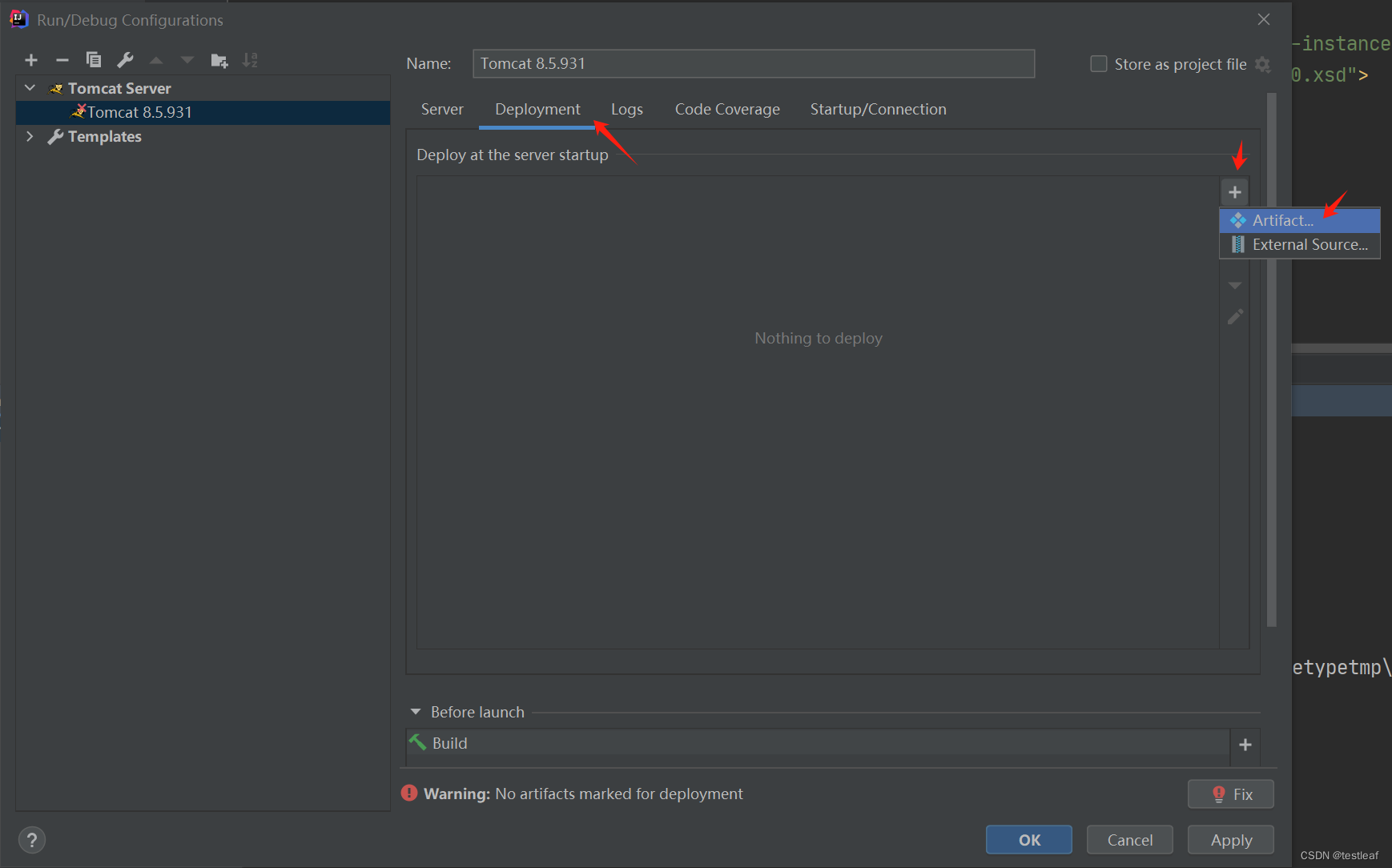Open the Code Coverage tab
The height and width of the screenshot is (868, 1392).
(727, 109)
